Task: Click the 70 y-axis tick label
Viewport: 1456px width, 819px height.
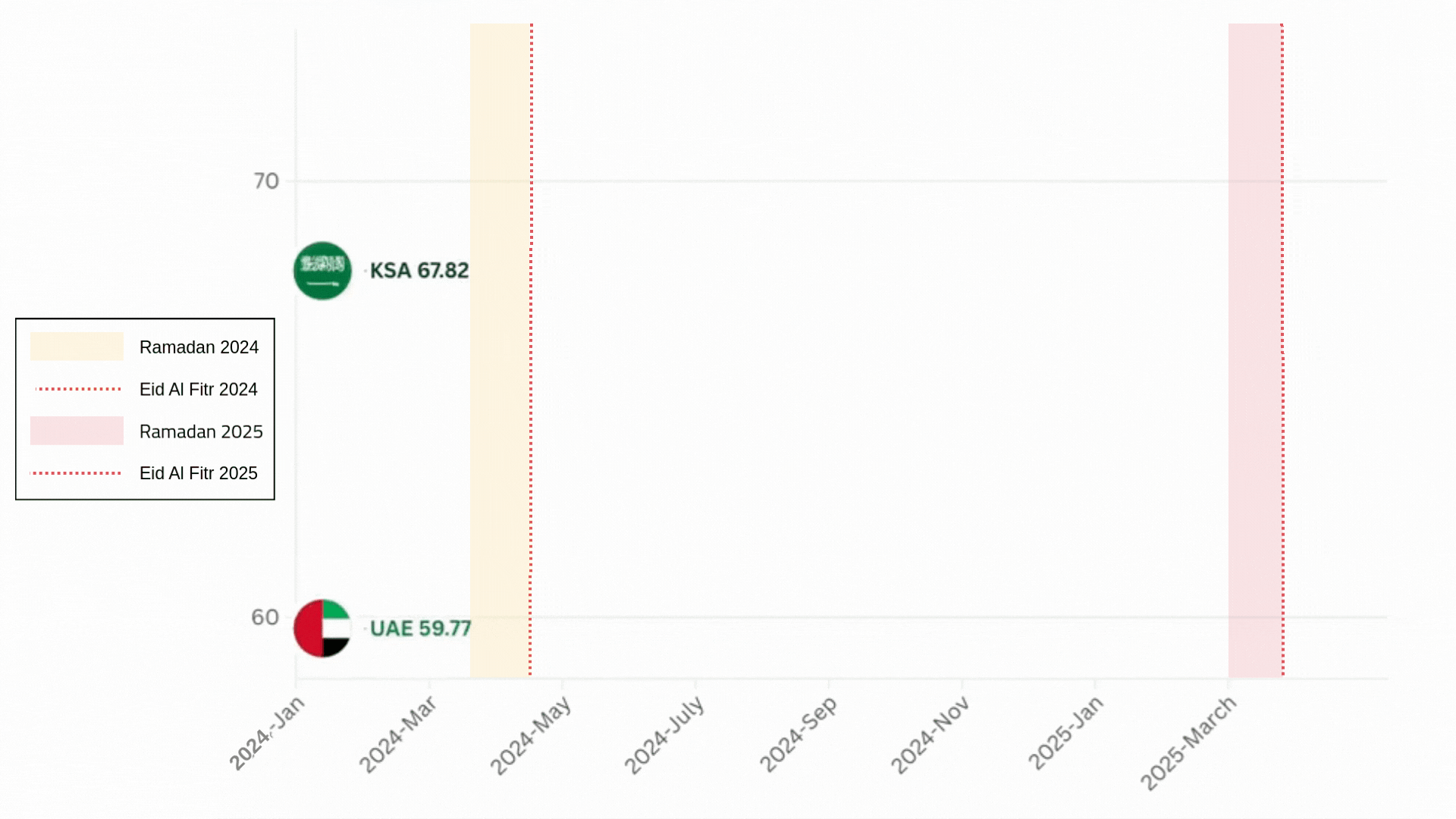Action: point(266,181)
